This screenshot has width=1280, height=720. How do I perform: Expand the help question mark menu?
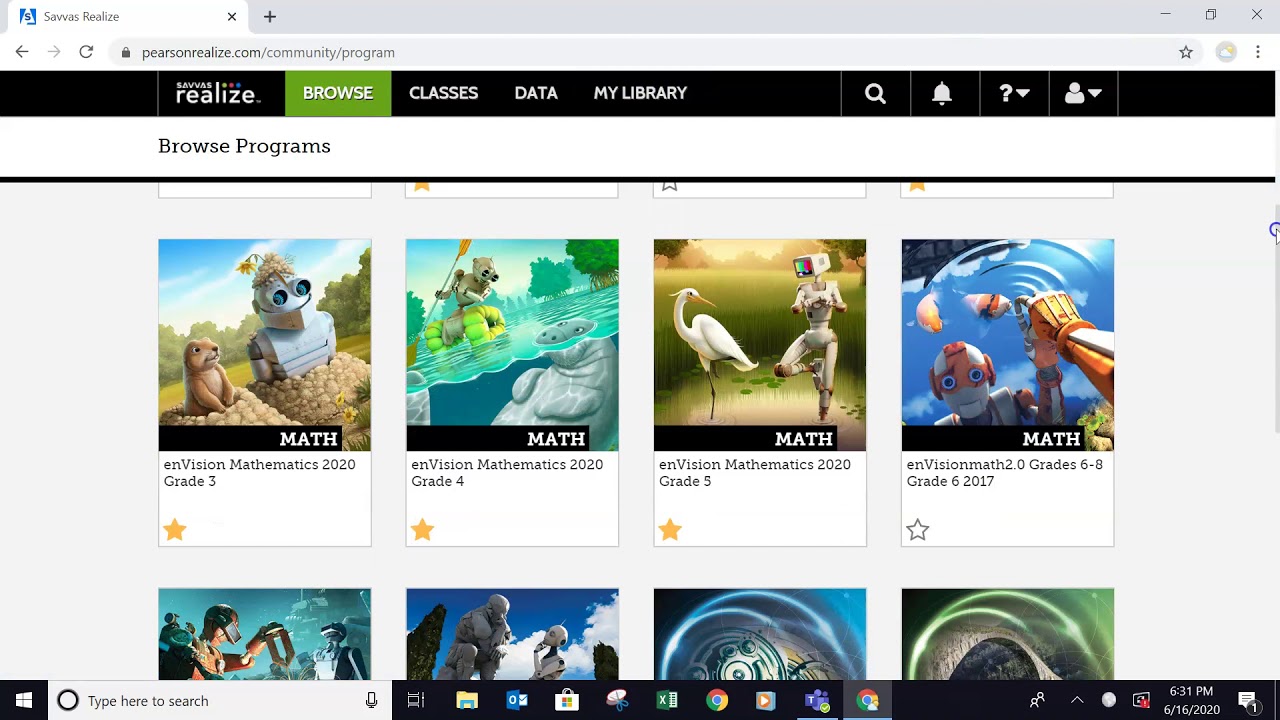tap(1014, 93)
